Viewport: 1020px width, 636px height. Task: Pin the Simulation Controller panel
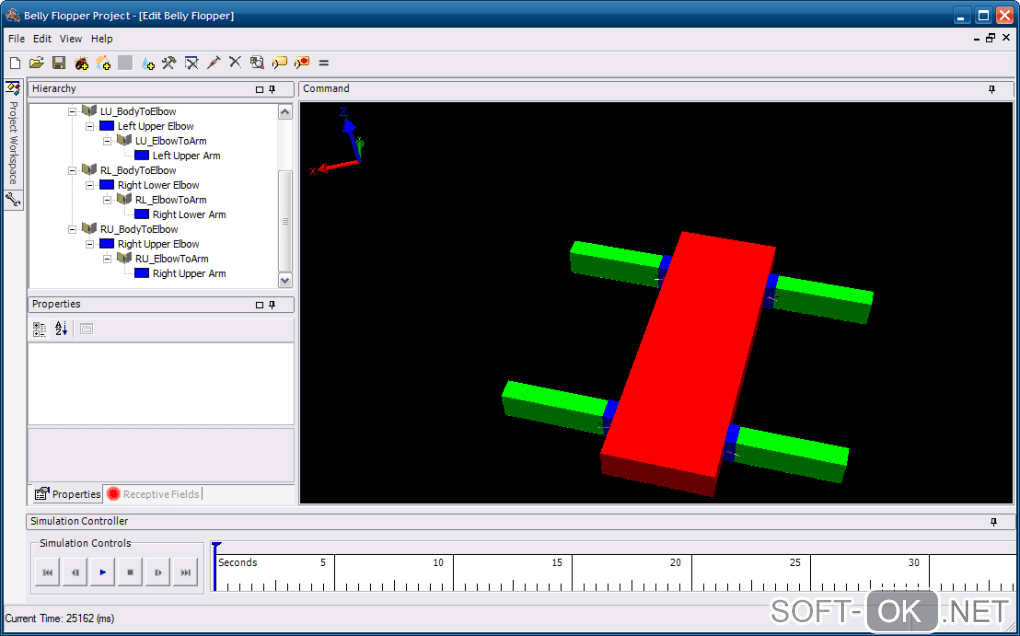(x=993, y=522)
